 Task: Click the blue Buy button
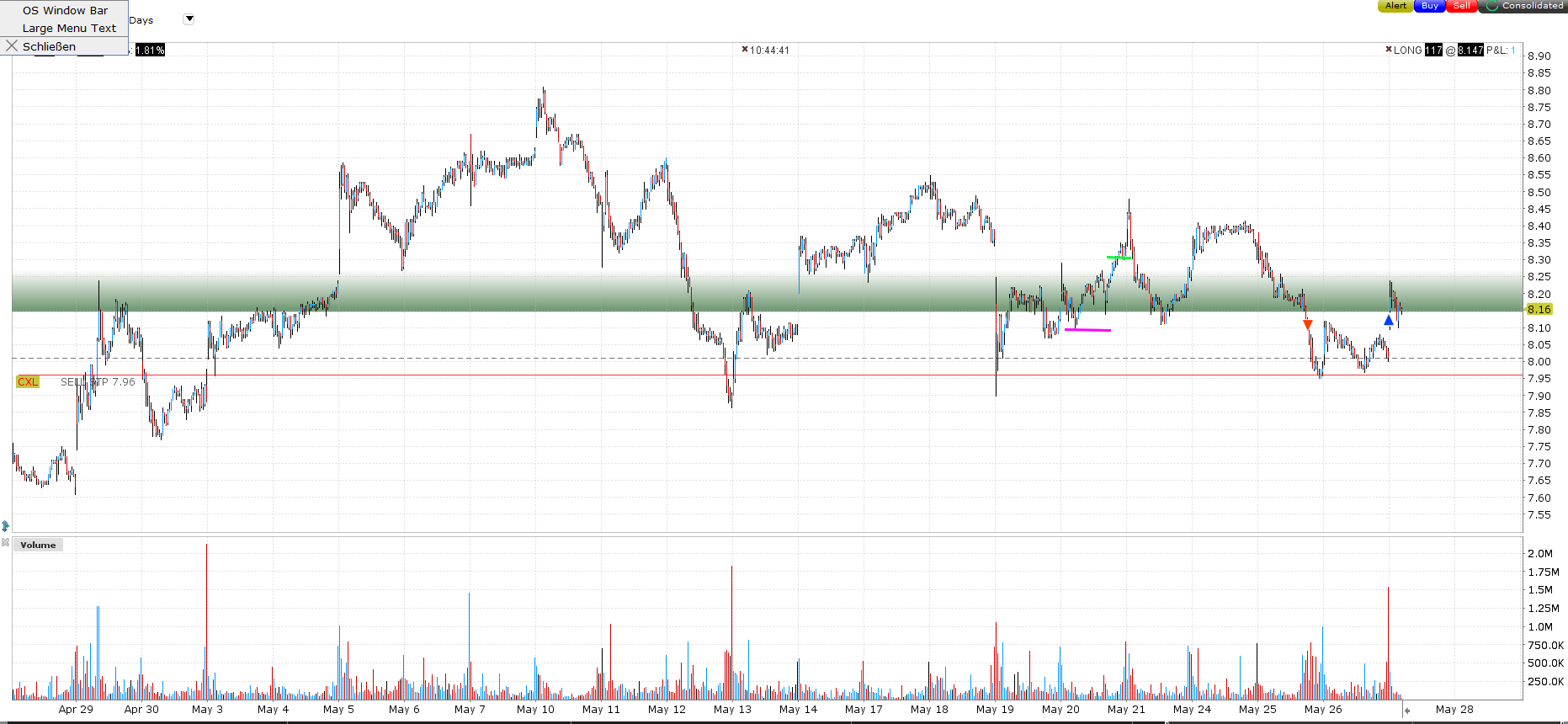(x=1430, y=6)
